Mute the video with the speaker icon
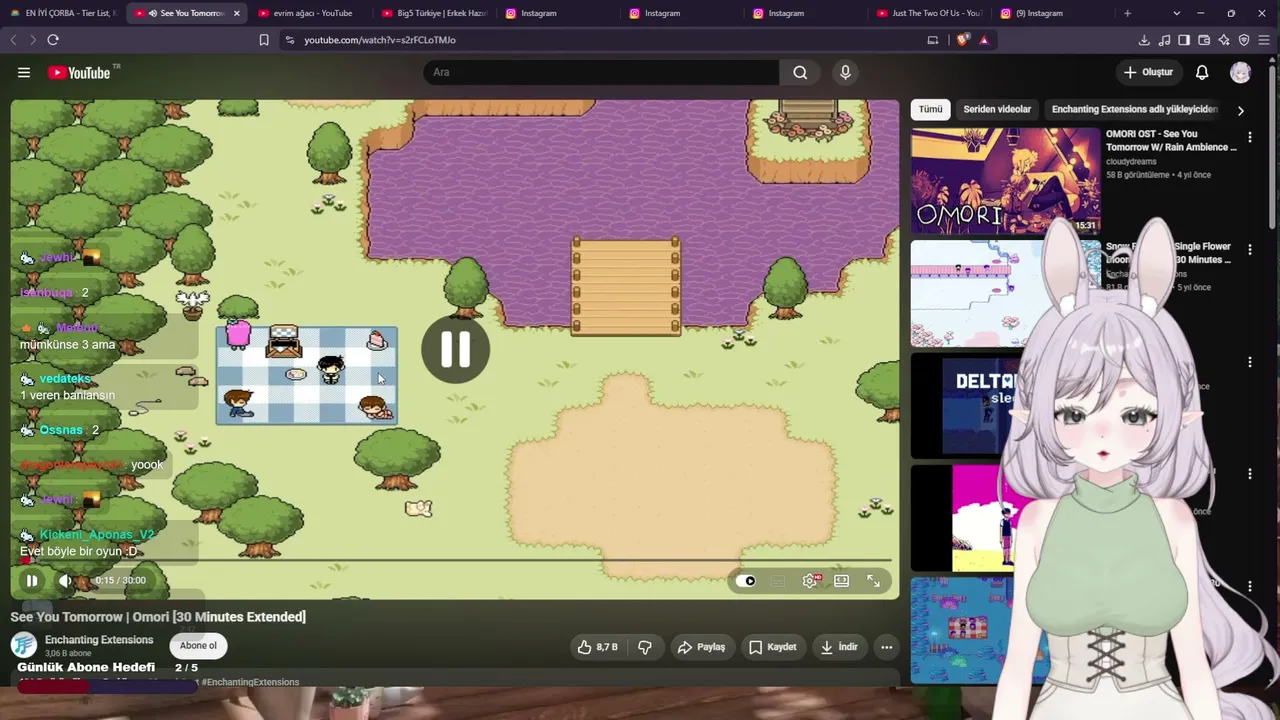The image size is (1280, 720). [x=65, y=580]
